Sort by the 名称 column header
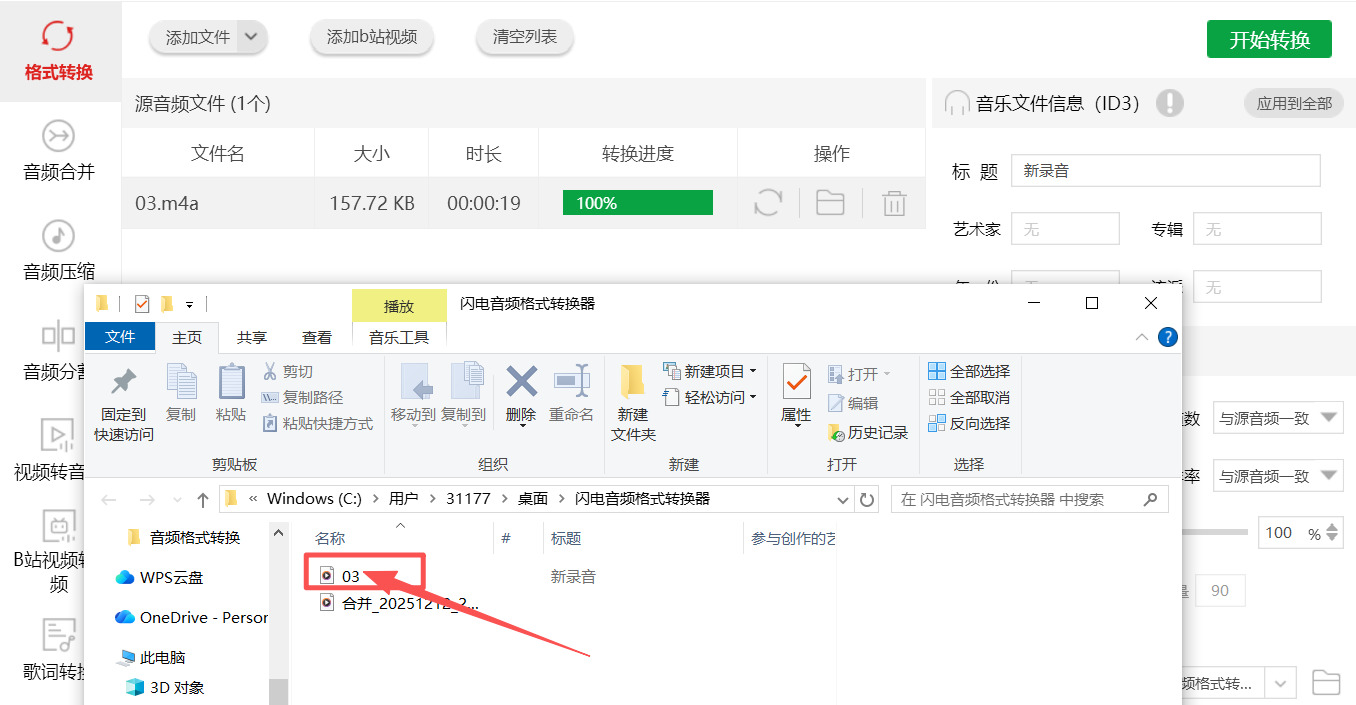 pyautogui.click(x=330, y=538)
